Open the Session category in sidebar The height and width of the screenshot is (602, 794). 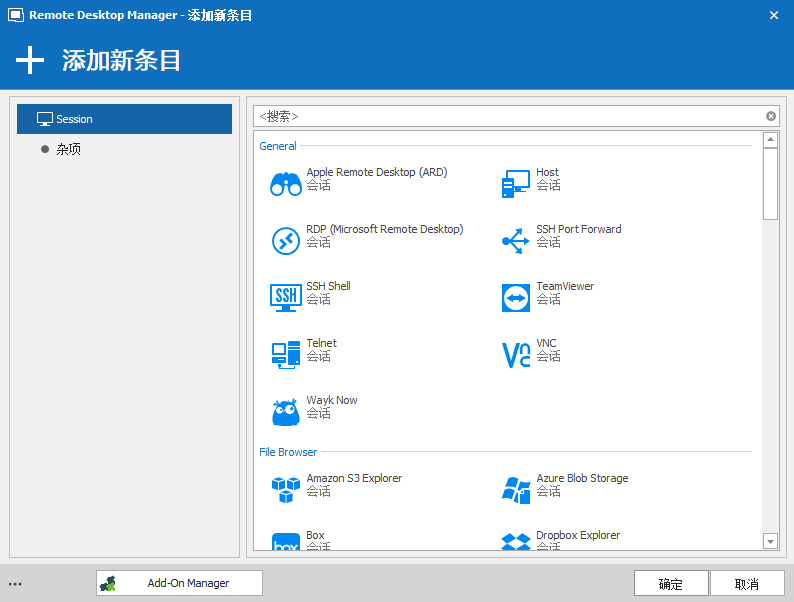tap(124, 119)
